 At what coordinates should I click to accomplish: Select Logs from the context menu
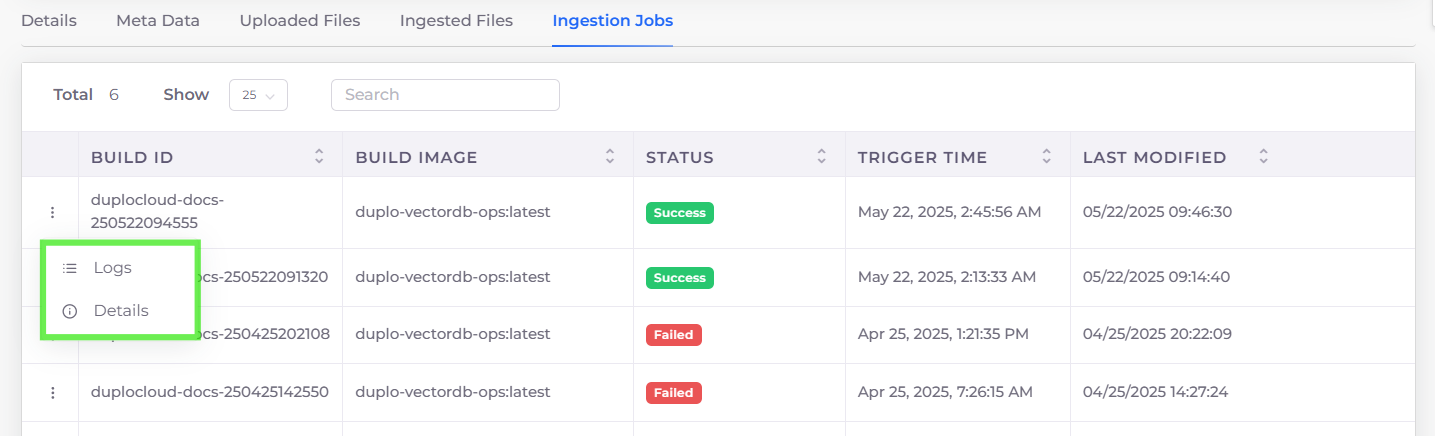tap(113, 268)
